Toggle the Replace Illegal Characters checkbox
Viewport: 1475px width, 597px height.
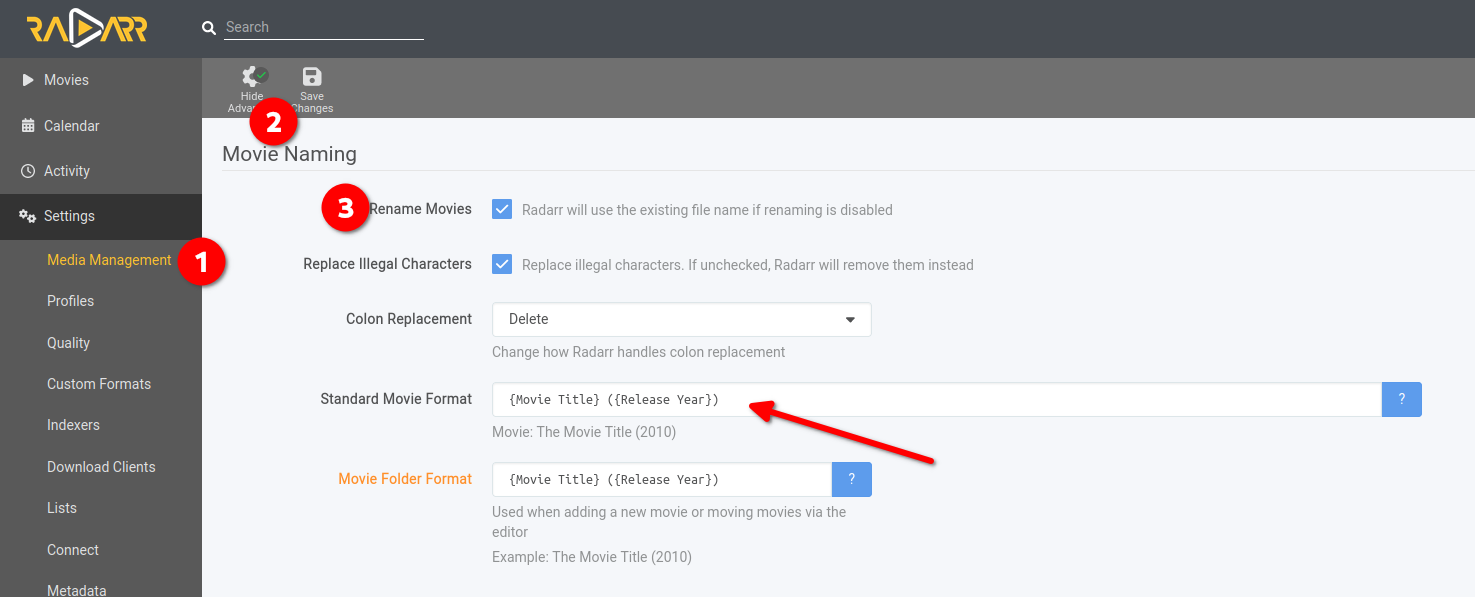pos(502,265)
